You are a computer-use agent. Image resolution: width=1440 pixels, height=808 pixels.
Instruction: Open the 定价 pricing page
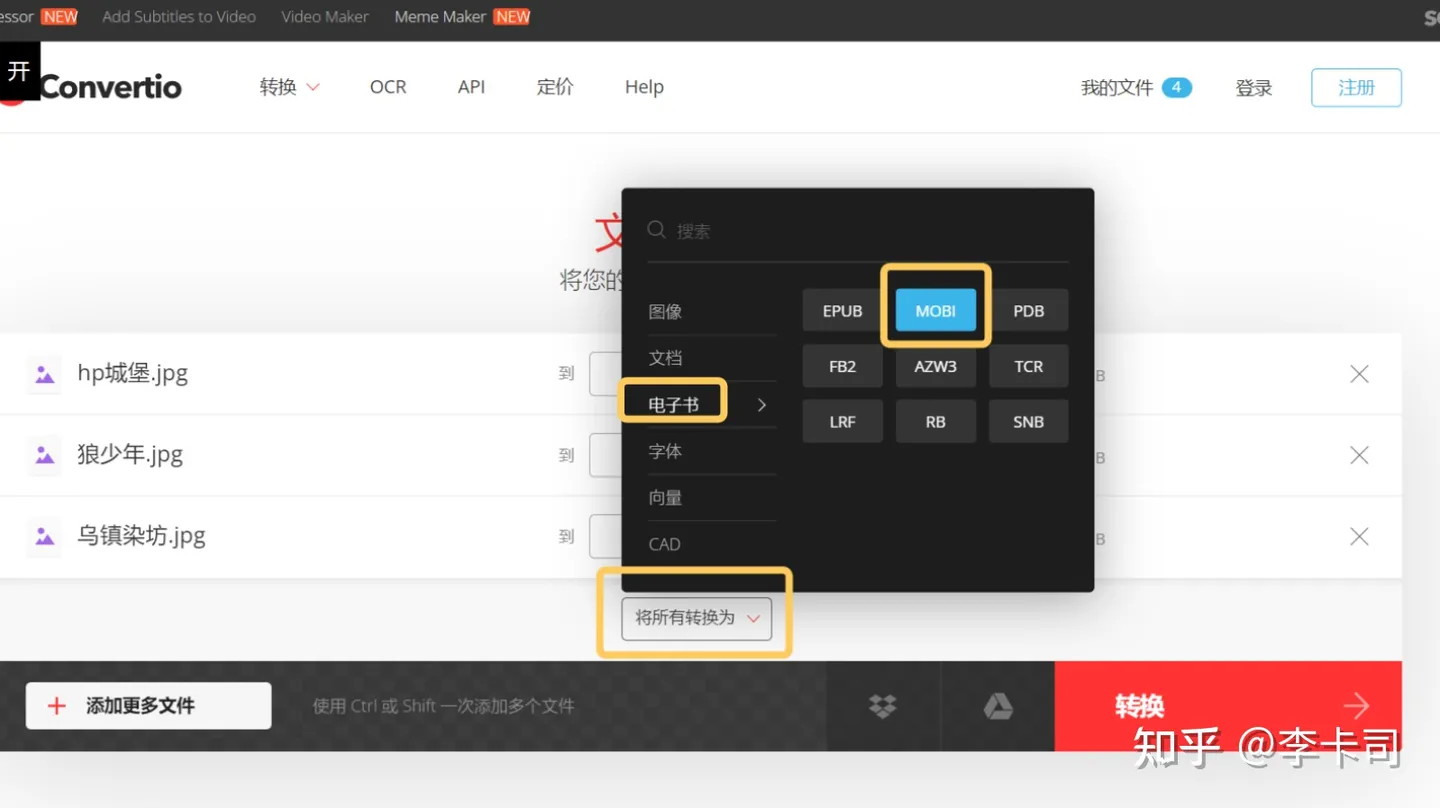click(555, 87)
